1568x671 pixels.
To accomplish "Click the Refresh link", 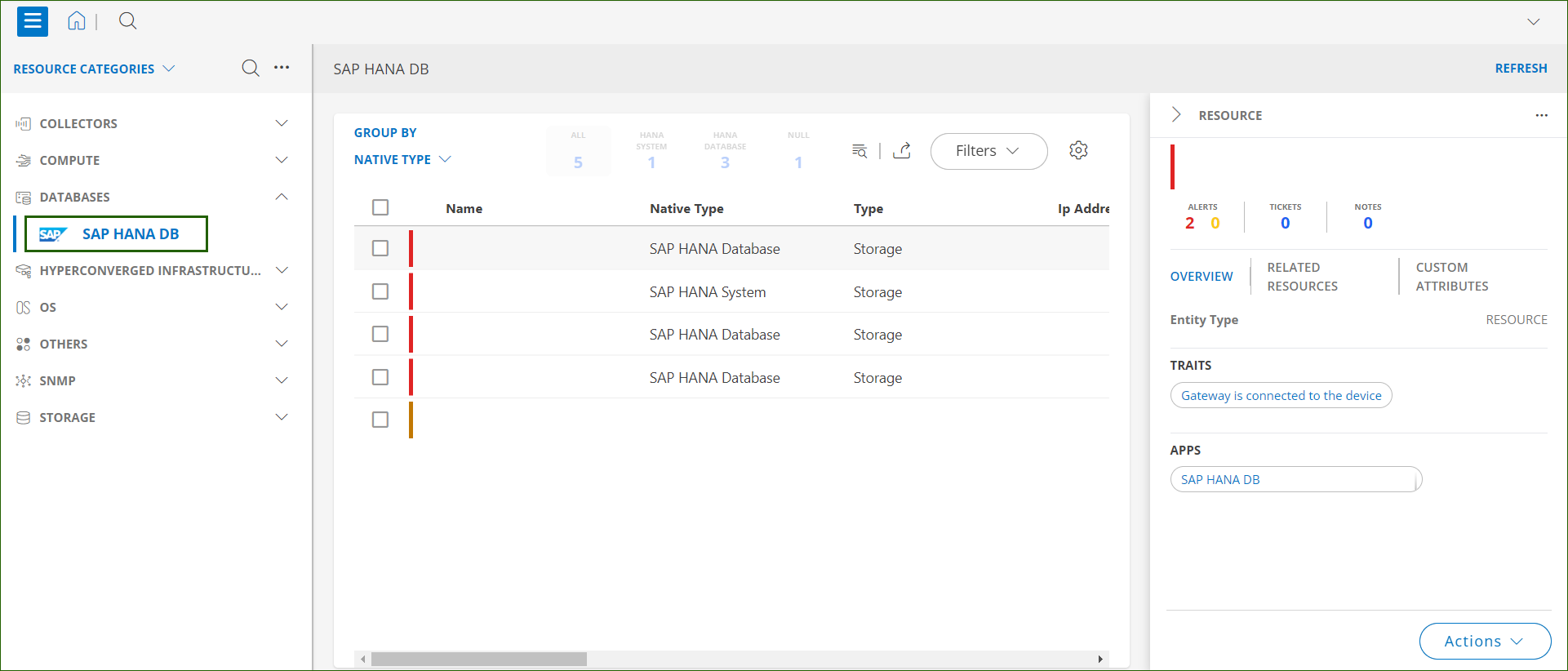I will 1521,69.
